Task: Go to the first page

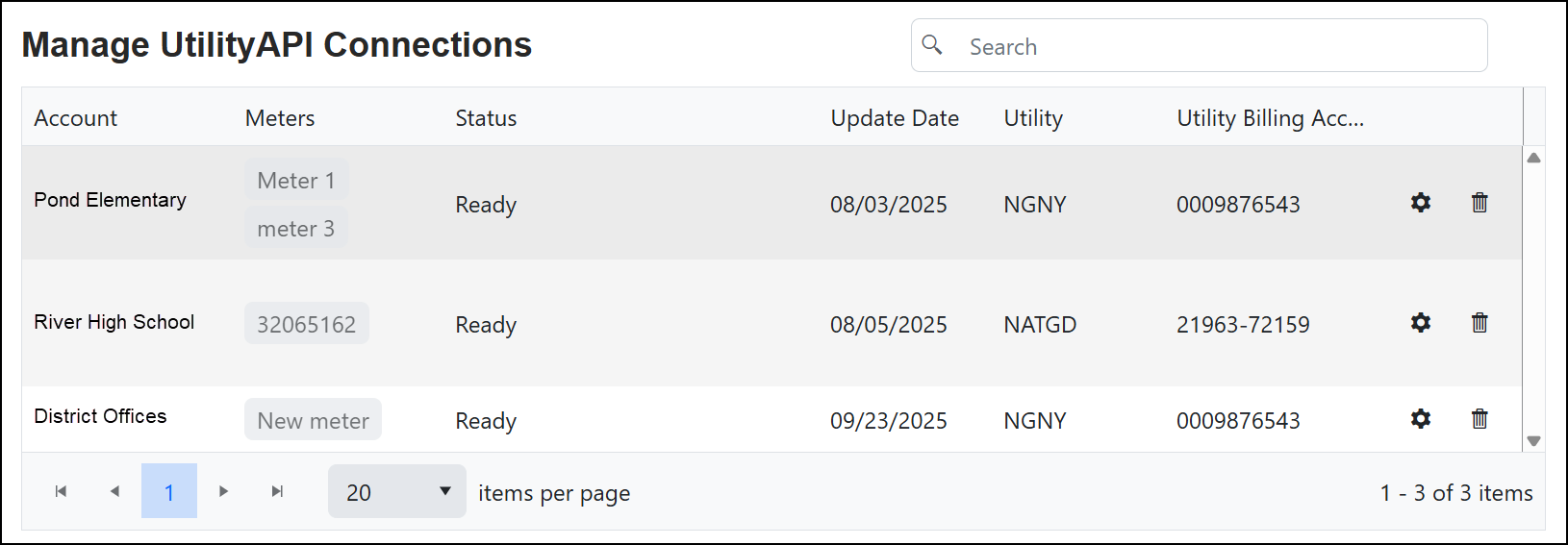Action: pyautogui.click(x=61, y=491)
